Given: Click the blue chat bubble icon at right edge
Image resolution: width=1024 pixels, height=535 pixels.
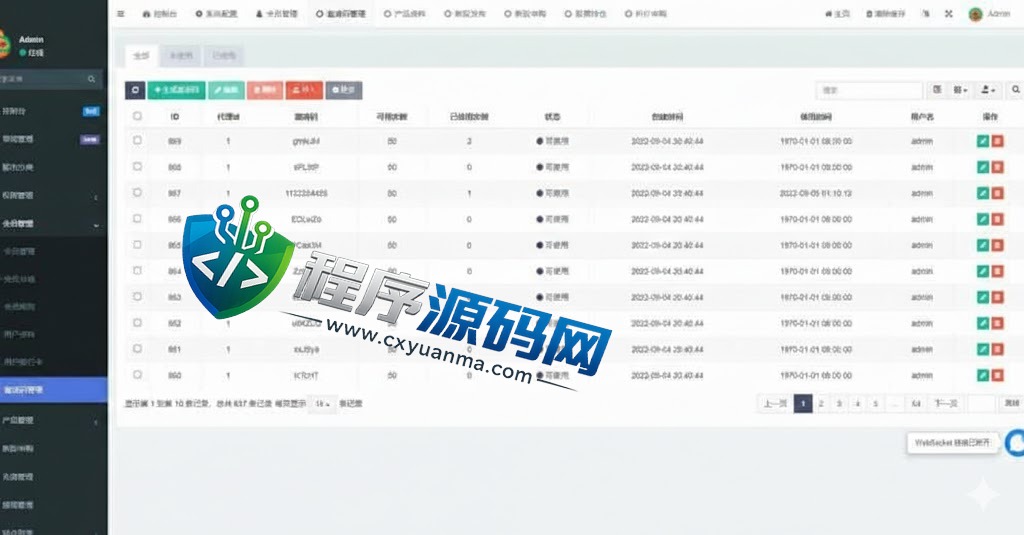Looking at the screenshot, I should (x=1015, y=443).
